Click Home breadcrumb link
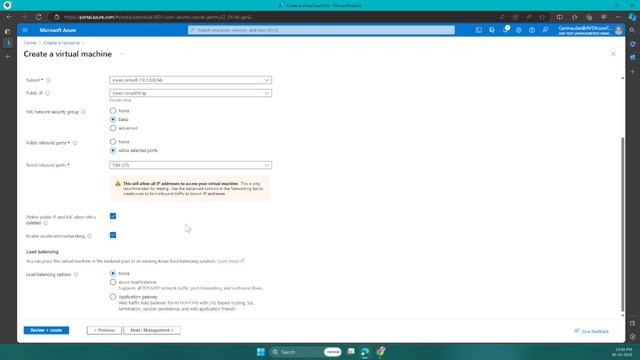This screenshot has height=360, width=640. click(30, 43)
